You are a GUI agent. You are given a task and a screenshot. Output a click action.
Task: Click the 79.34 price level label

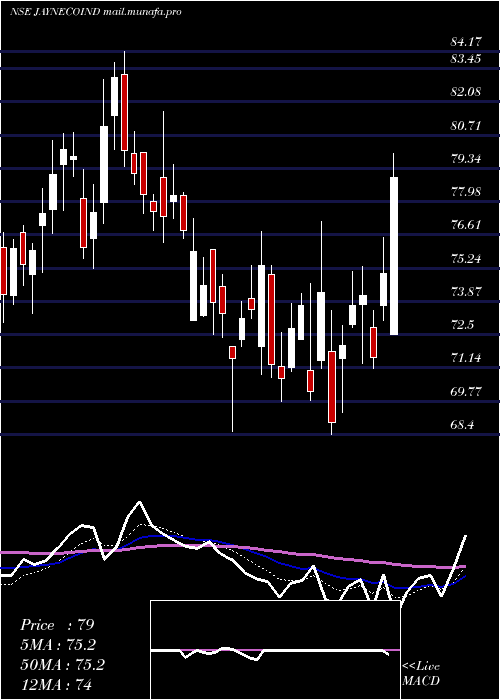click(466, 158)
